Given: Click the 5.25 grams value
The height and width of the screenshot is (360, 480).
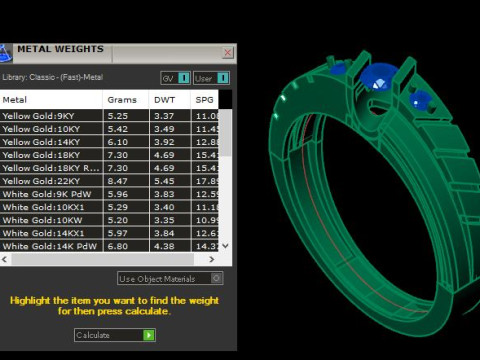Looking at the screenshot, I should 118,116.
